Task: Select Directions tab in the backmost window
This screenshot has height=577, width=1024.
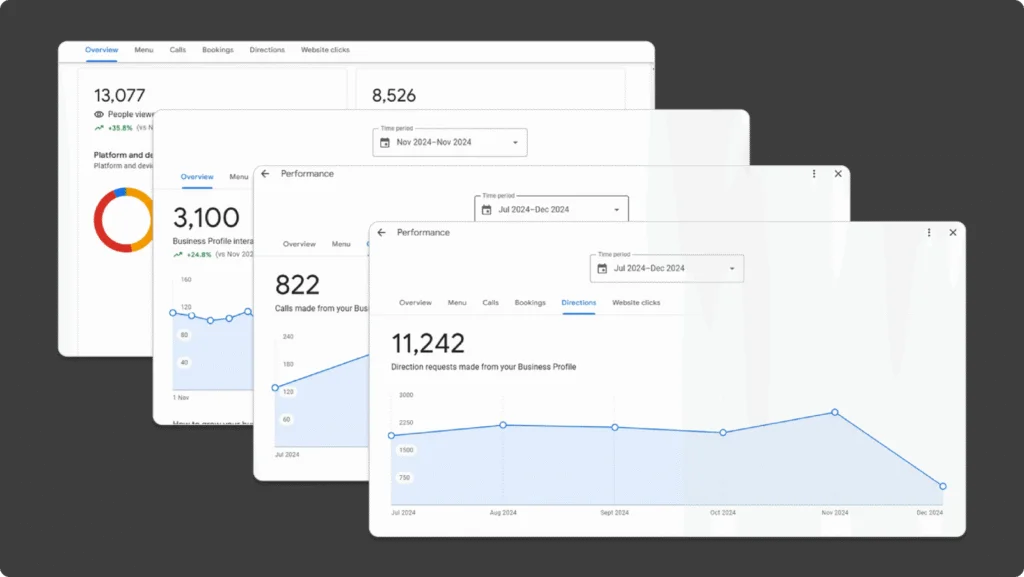Action: tap(267, 50)
